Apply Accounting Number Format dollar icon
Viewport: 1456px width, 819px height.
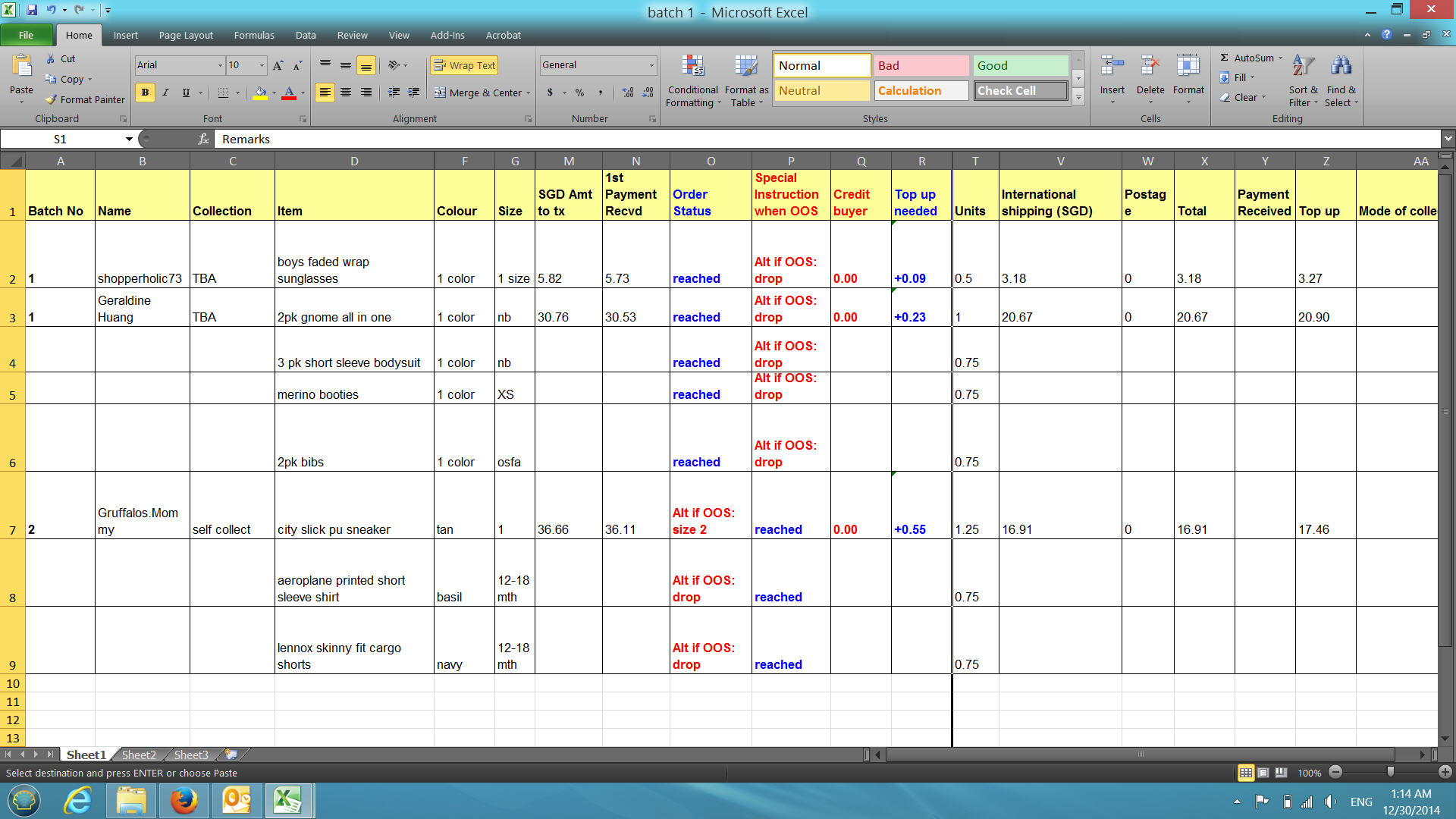coord(550,93)
